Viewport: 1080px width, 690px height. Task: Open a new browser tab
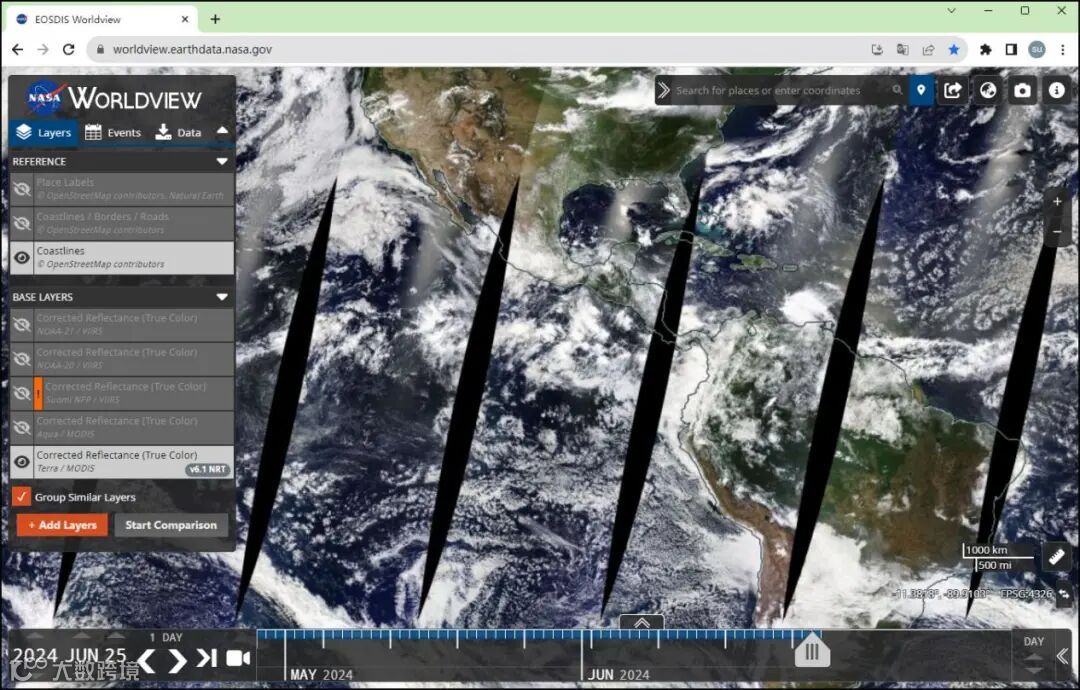click(215, 19)
